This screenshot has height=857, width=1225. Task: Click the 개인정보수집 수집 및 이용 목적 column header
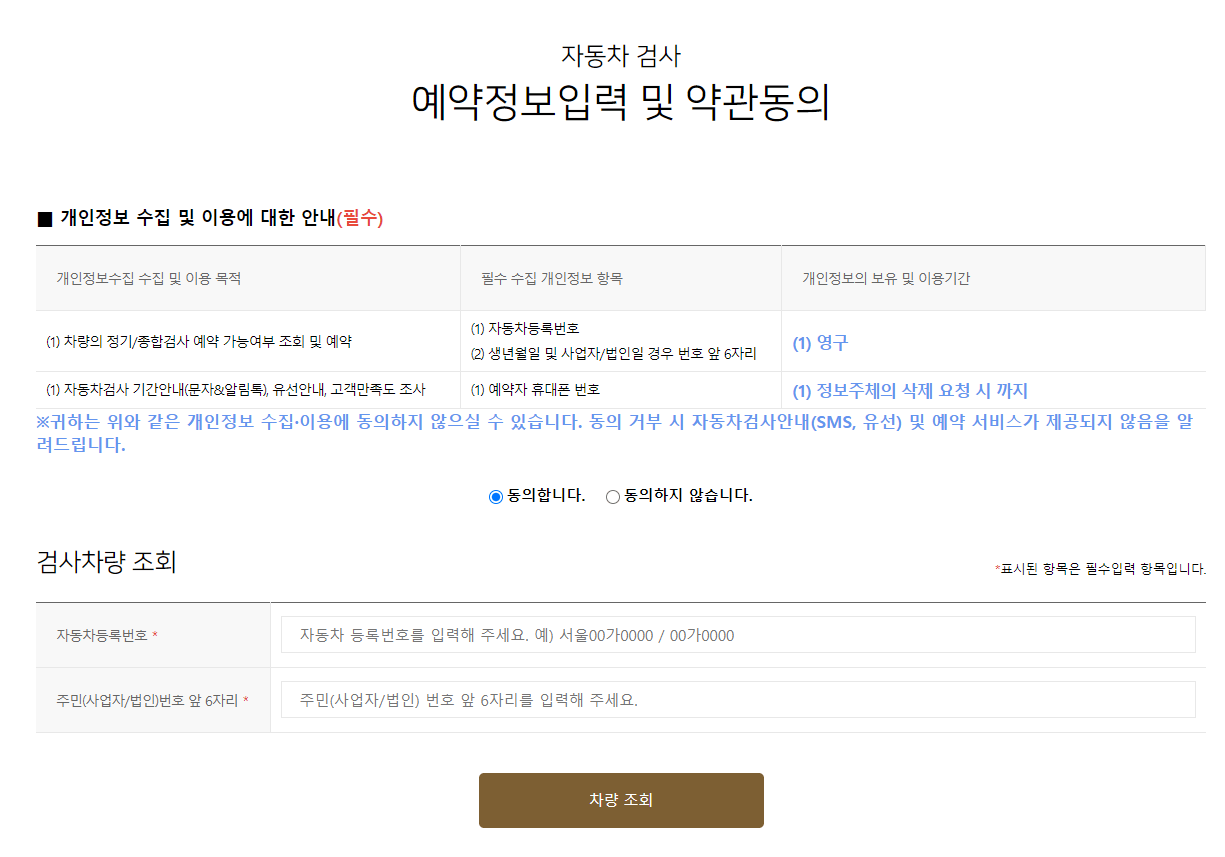tap(145, 278)
